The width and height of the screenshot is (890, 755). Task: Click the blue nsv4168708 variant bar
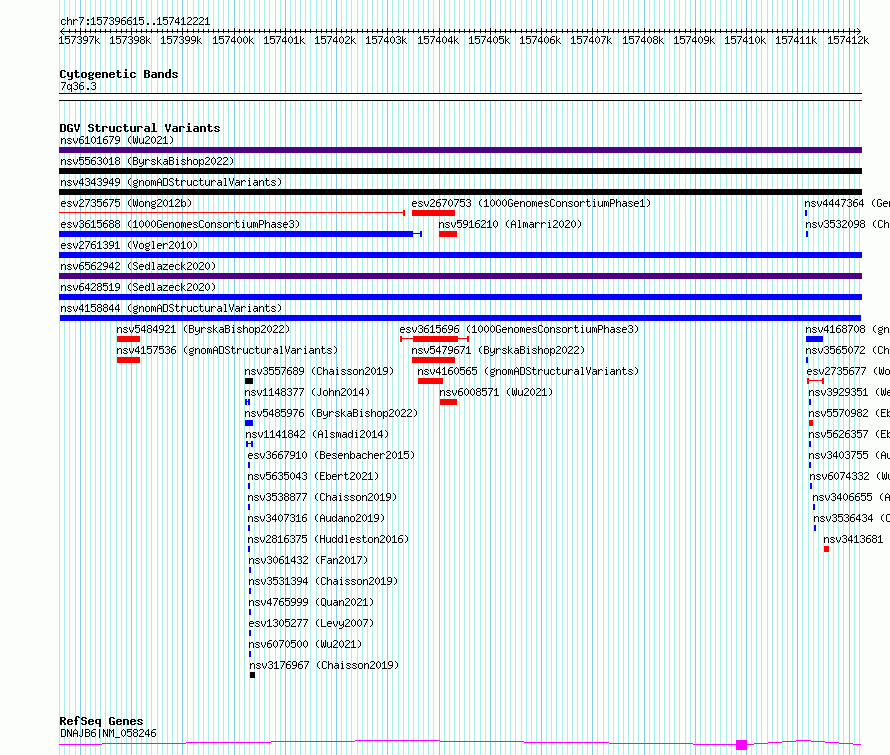pyautogui.click(x=815, y=339)
